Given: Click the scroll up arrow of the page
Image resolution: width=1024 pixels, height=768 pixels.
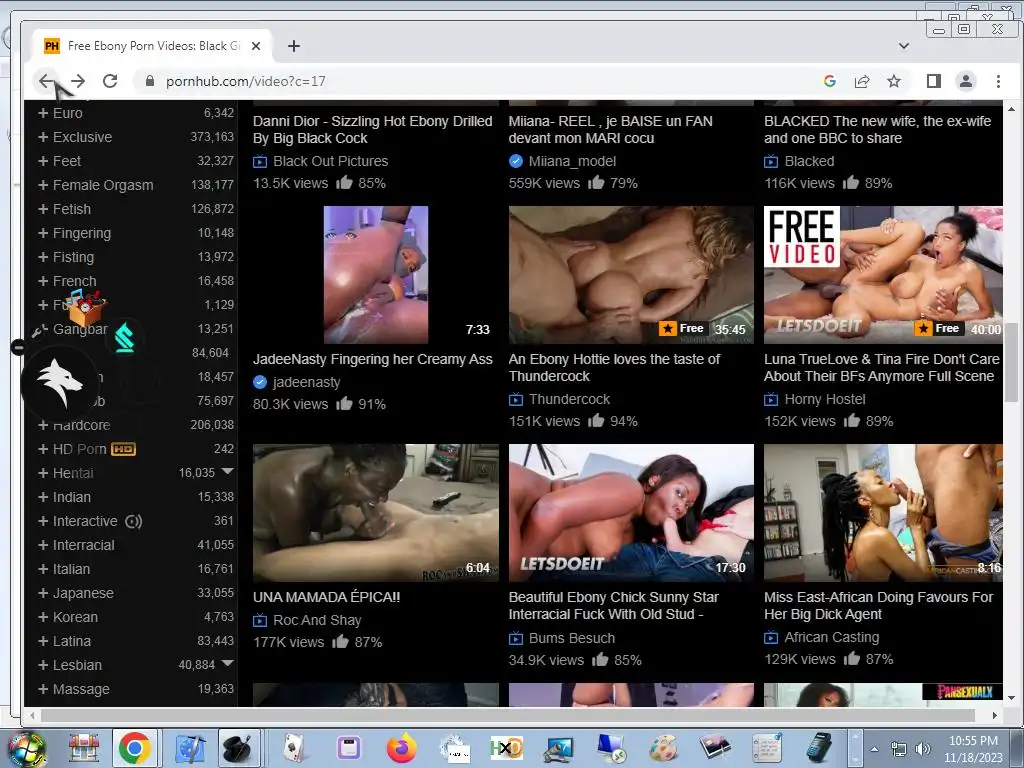Looking at the screenshot, I should coord(1012,109).
